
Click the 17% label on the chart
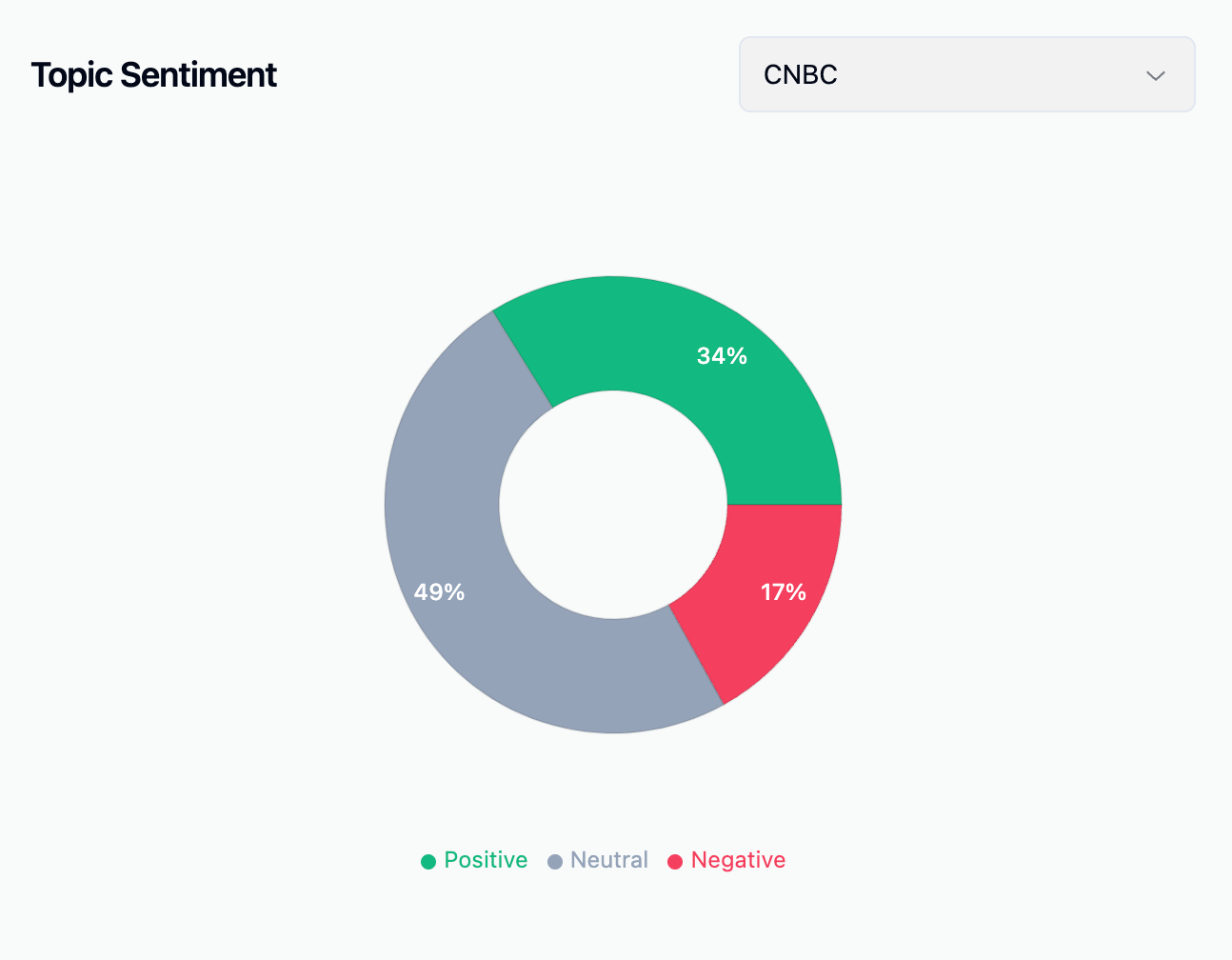point(783,592)
